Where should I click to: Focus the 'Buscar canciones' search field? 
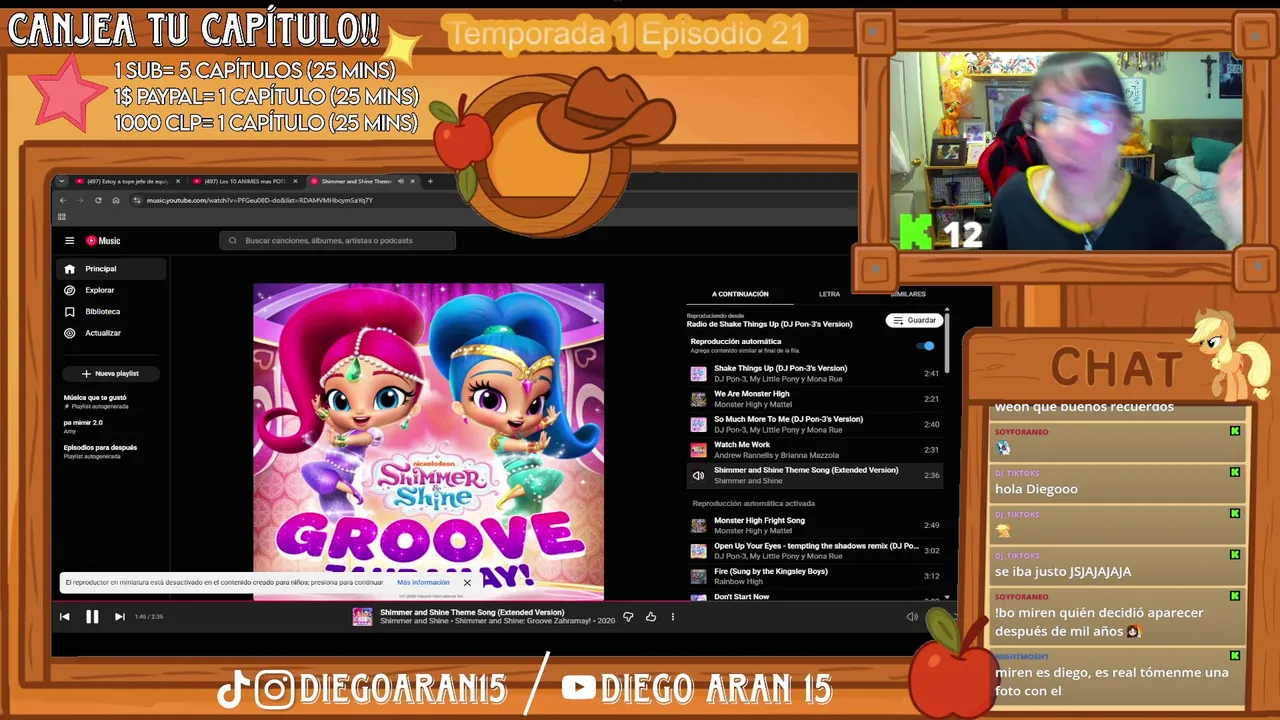[x=337, y=240]
